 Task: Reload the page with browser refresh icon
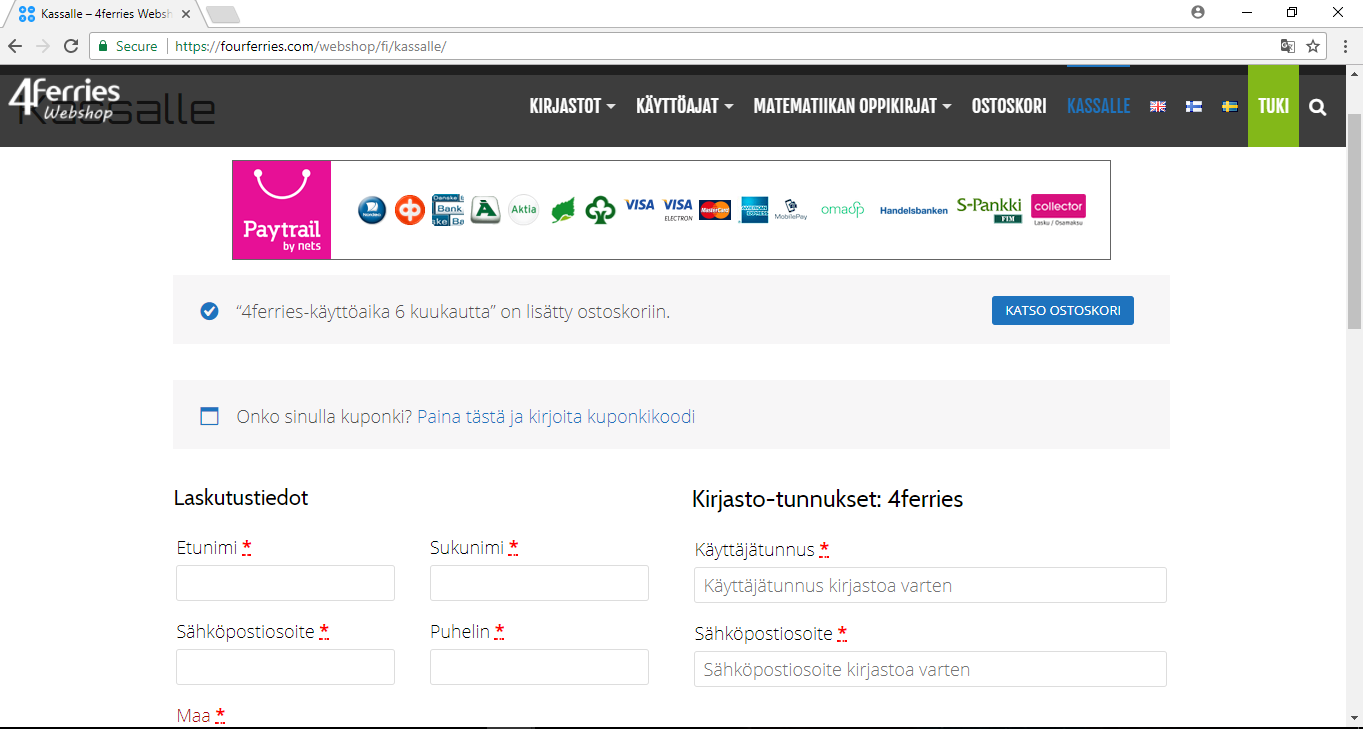(x=71, y=46)
